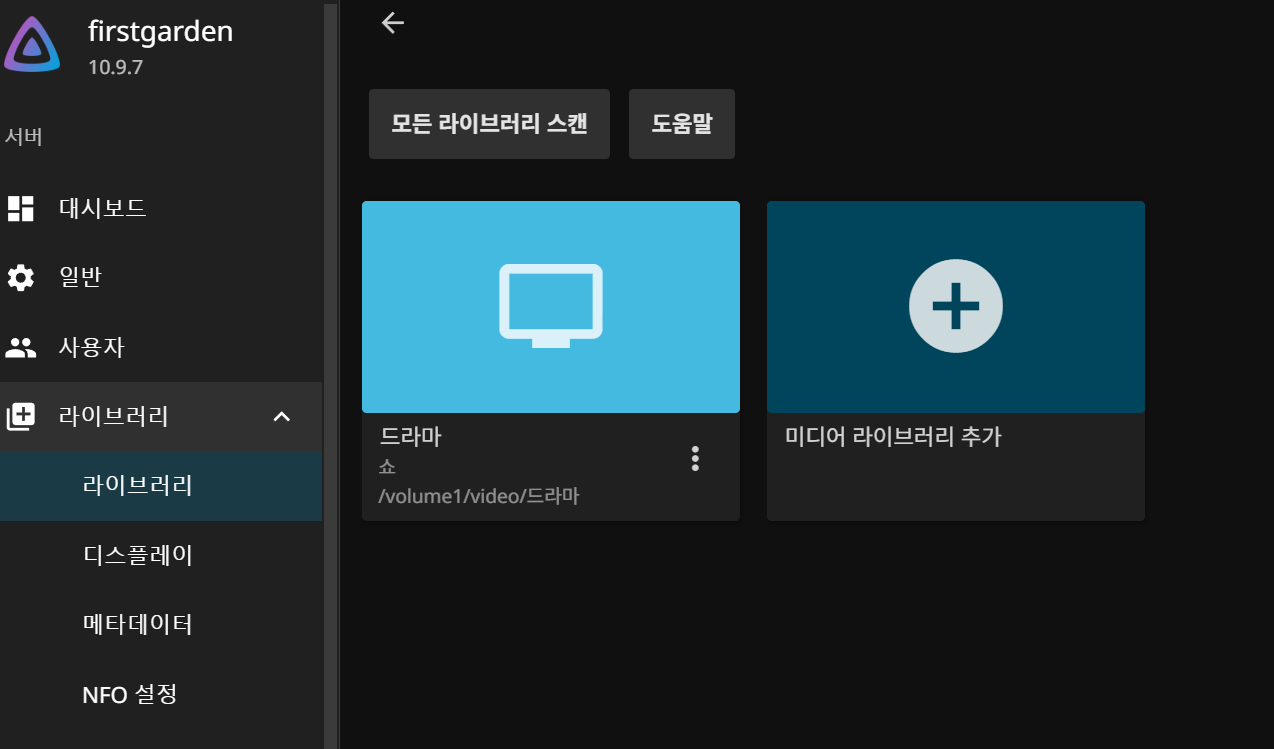Open the three-dot menu for 드라마
Image resolution: width=1274 pixels, height=749 pixels.
(x=696, y=459)
